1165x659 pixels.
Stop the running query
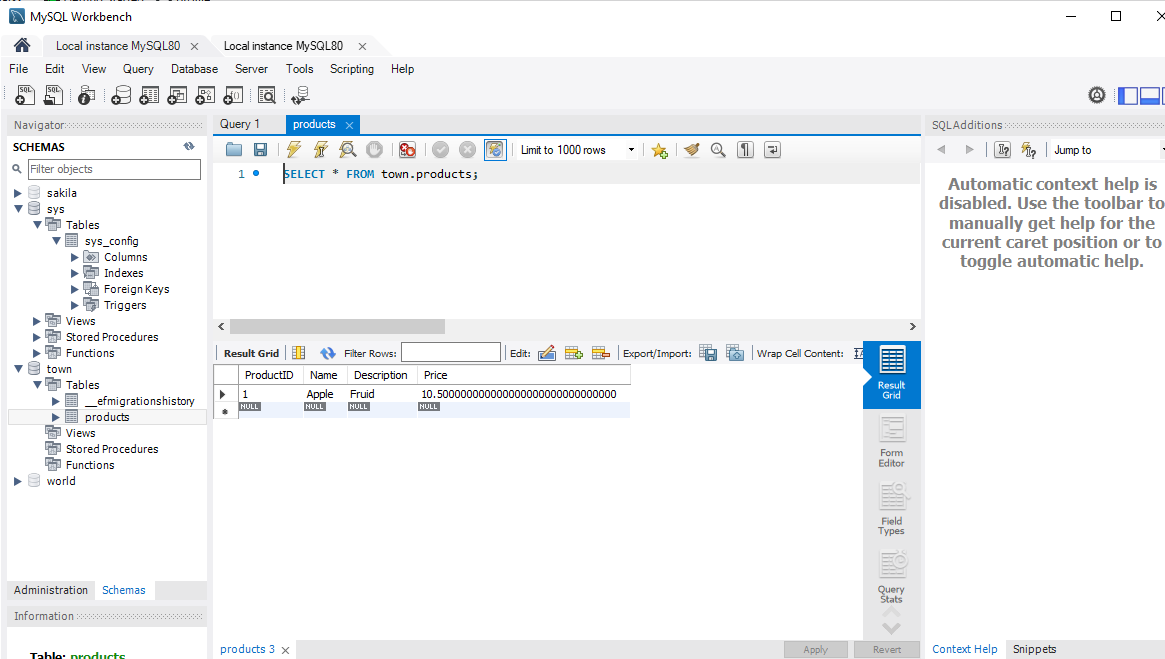click(374, 149)
